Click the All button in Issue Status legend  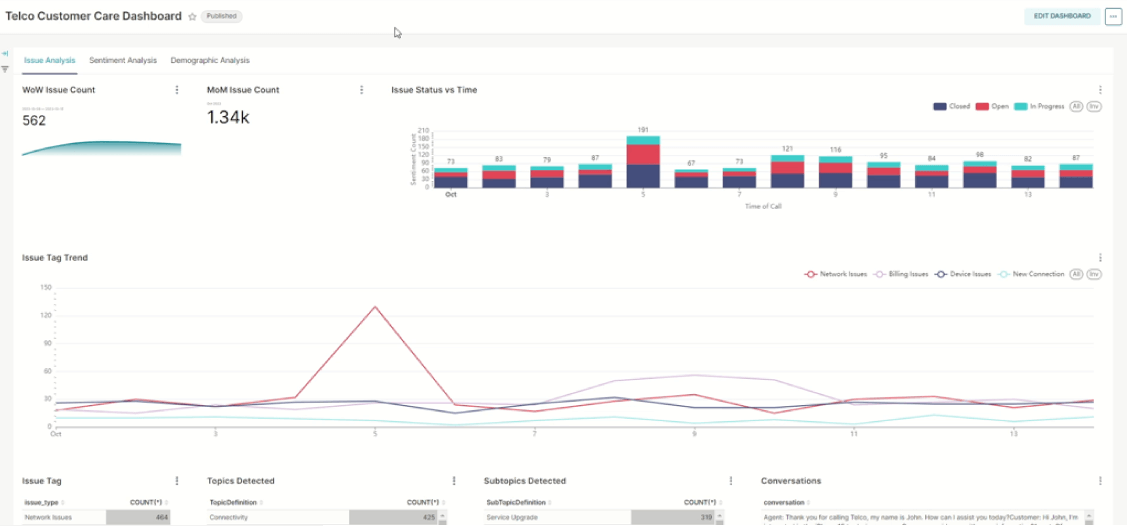click(x=1076, y=106)
